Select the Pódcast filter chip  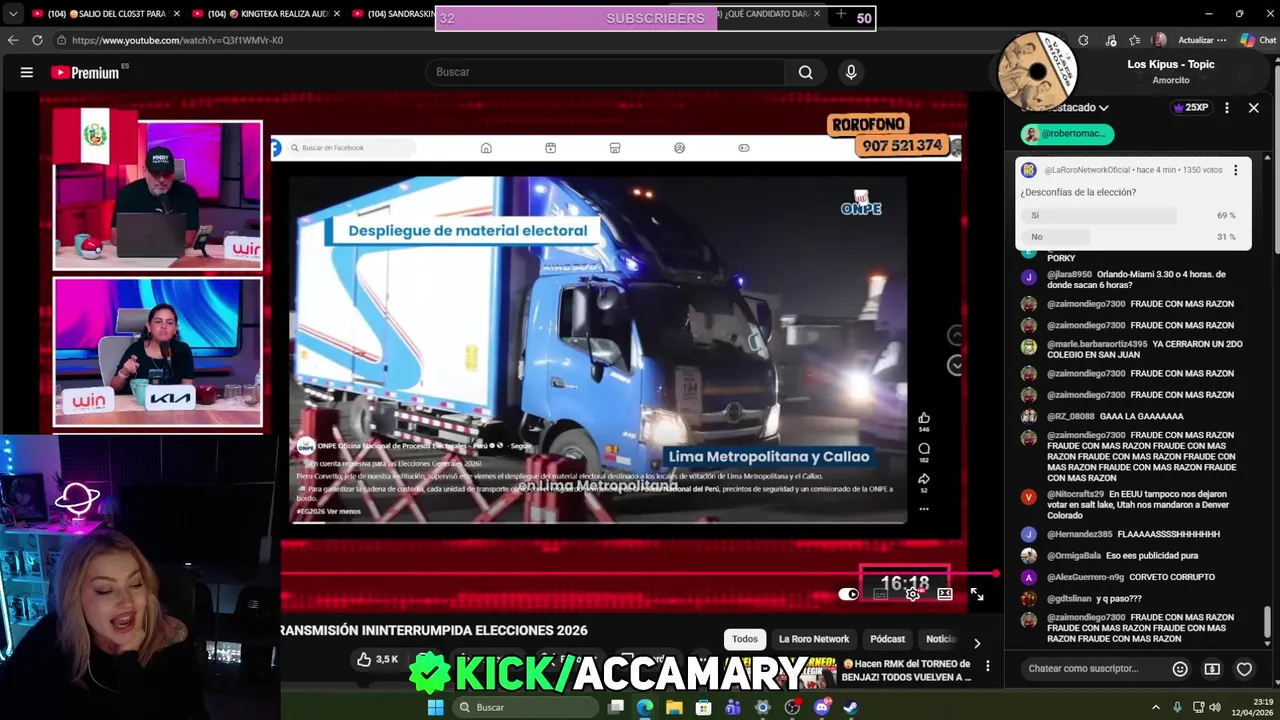(887, 639)
